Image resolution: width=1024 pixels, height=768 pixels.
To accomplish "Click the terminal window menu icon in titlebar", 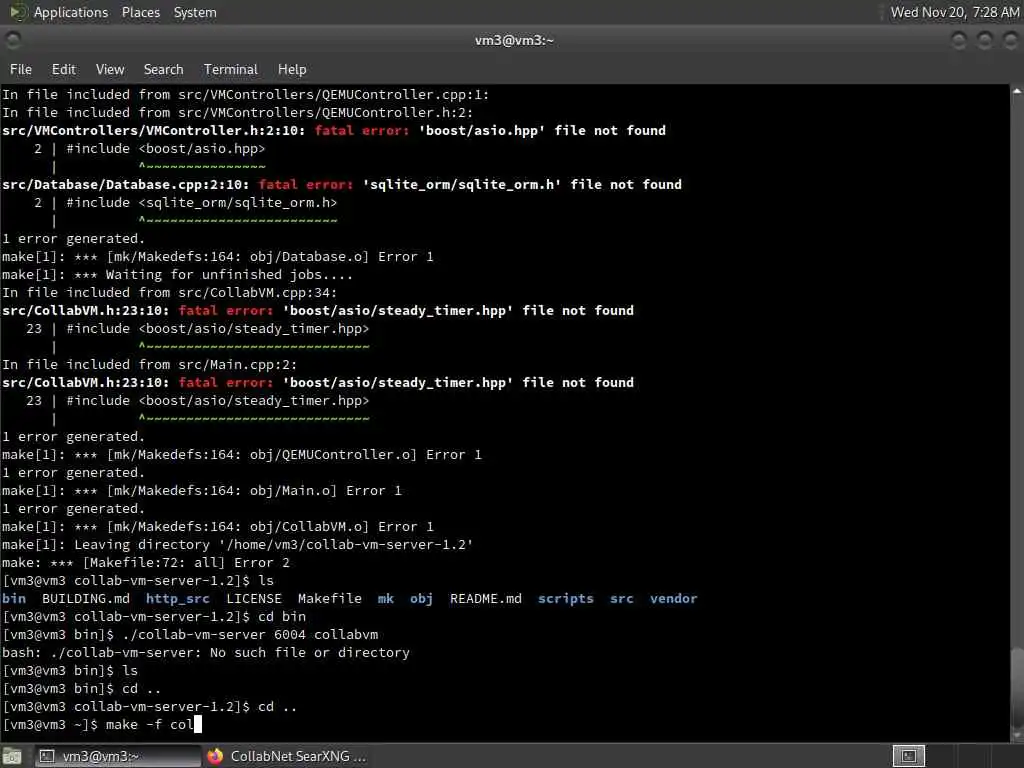I will (x=12, y=40).
